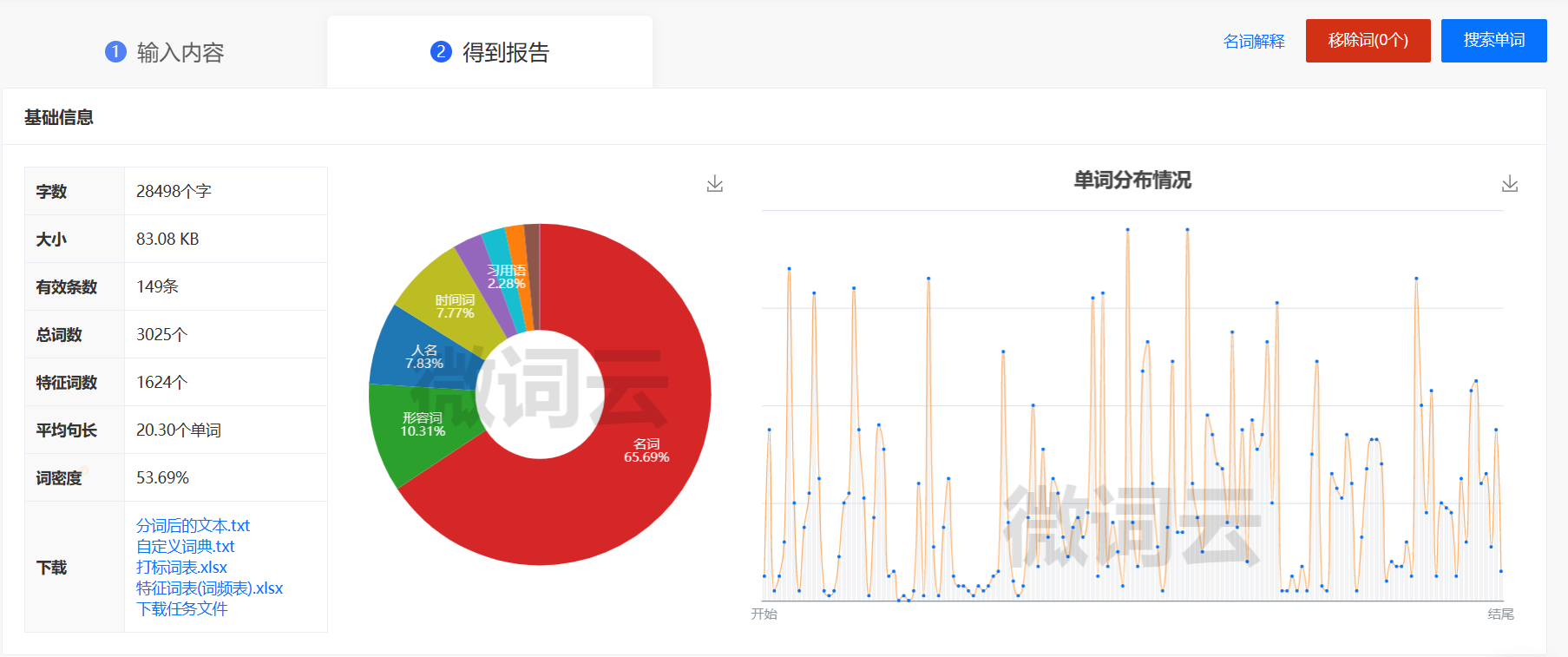This screenshot has width=1568, height=657.
Task: Click the 53.69% word density value
Action: pos(162,477)
